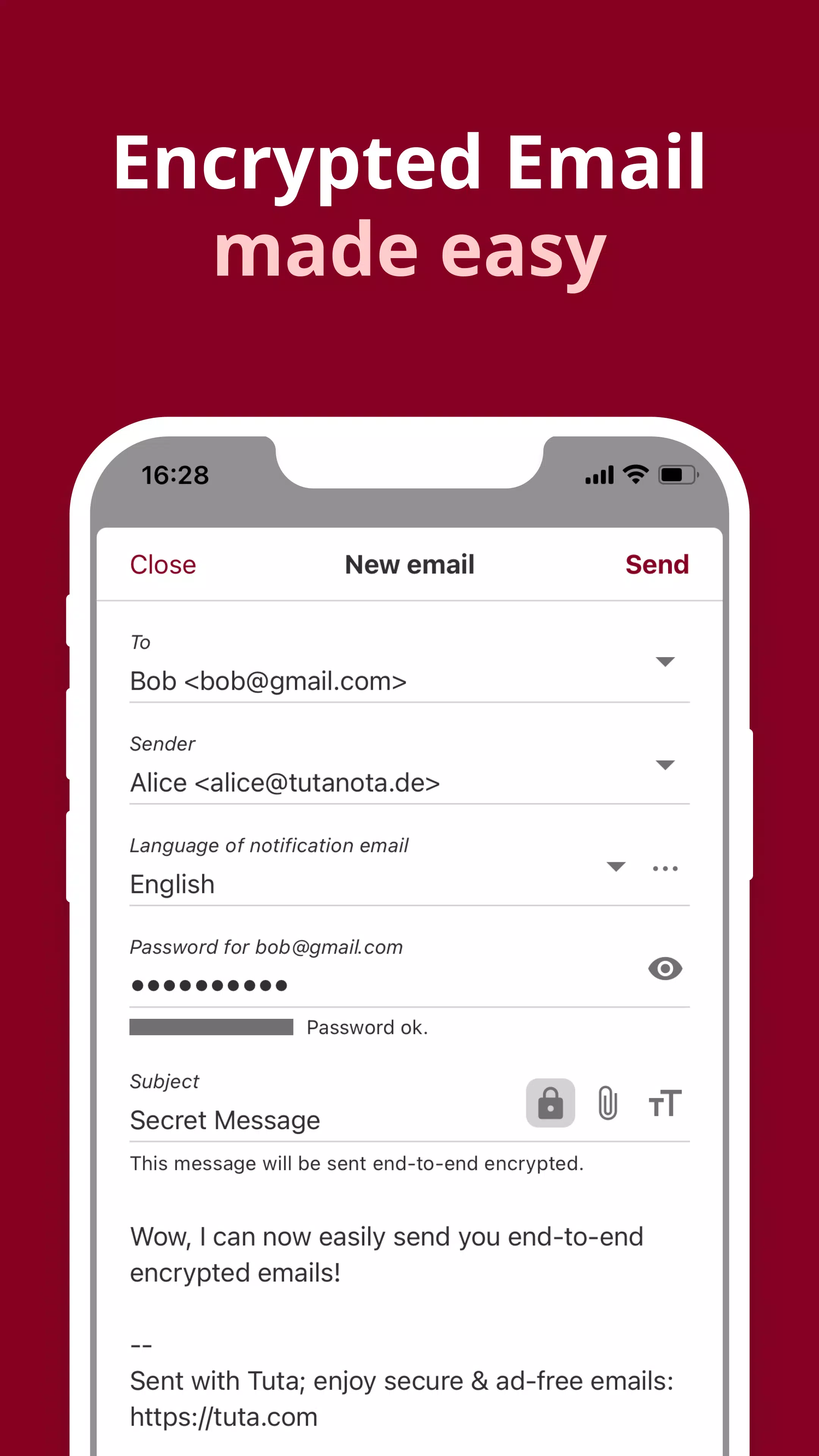The height and width of the screenshot is (1456, 819).
Task: Select the New email title
Action: pyautogui.click(x=409, y=564)
